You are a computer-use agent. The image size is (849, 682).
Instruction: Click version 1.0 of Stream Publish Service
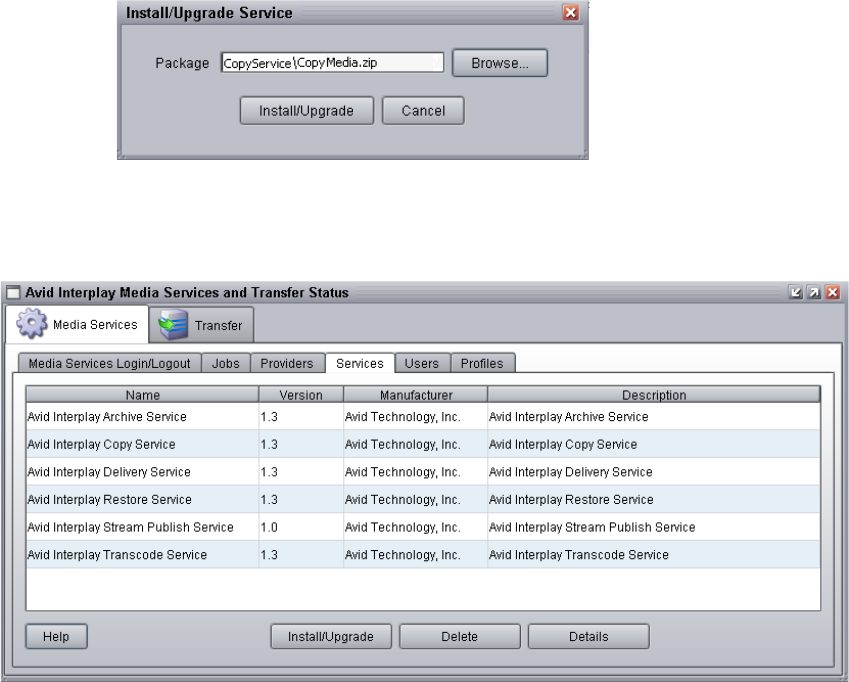tap(301, 527)
